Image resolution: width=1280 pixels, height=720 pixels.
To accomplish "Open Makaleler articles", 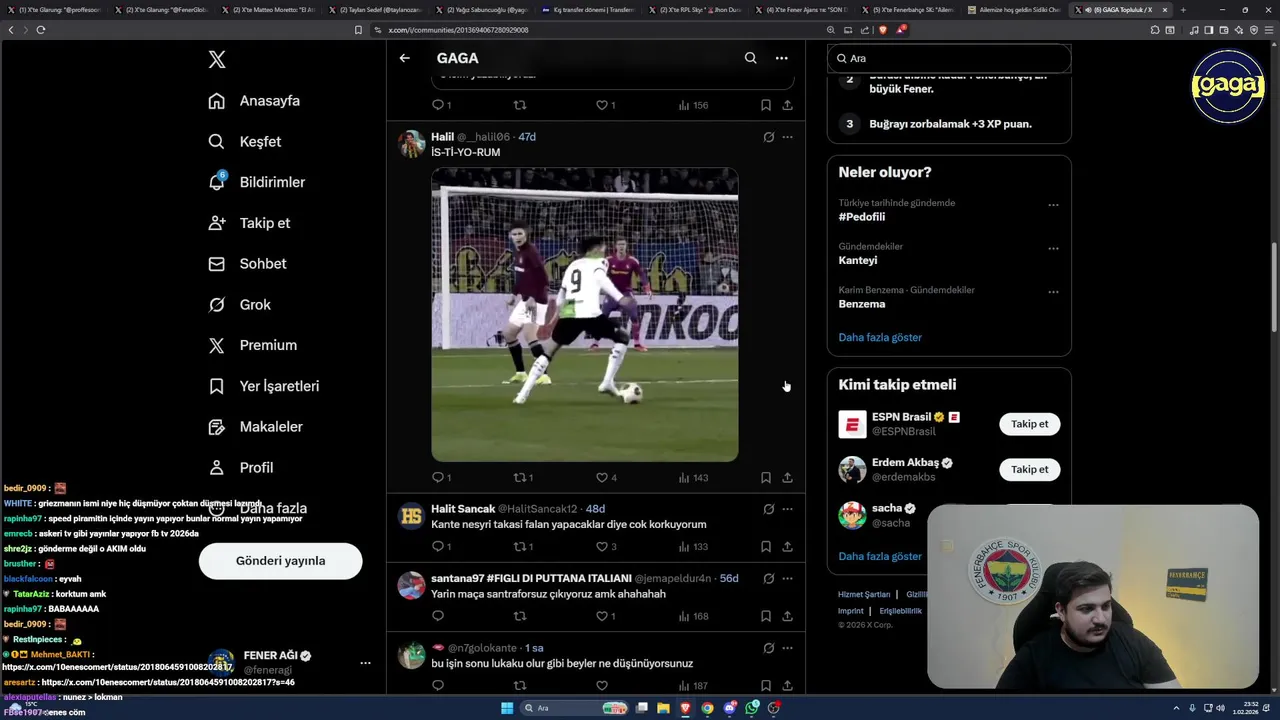I will [x=255, y=427].
